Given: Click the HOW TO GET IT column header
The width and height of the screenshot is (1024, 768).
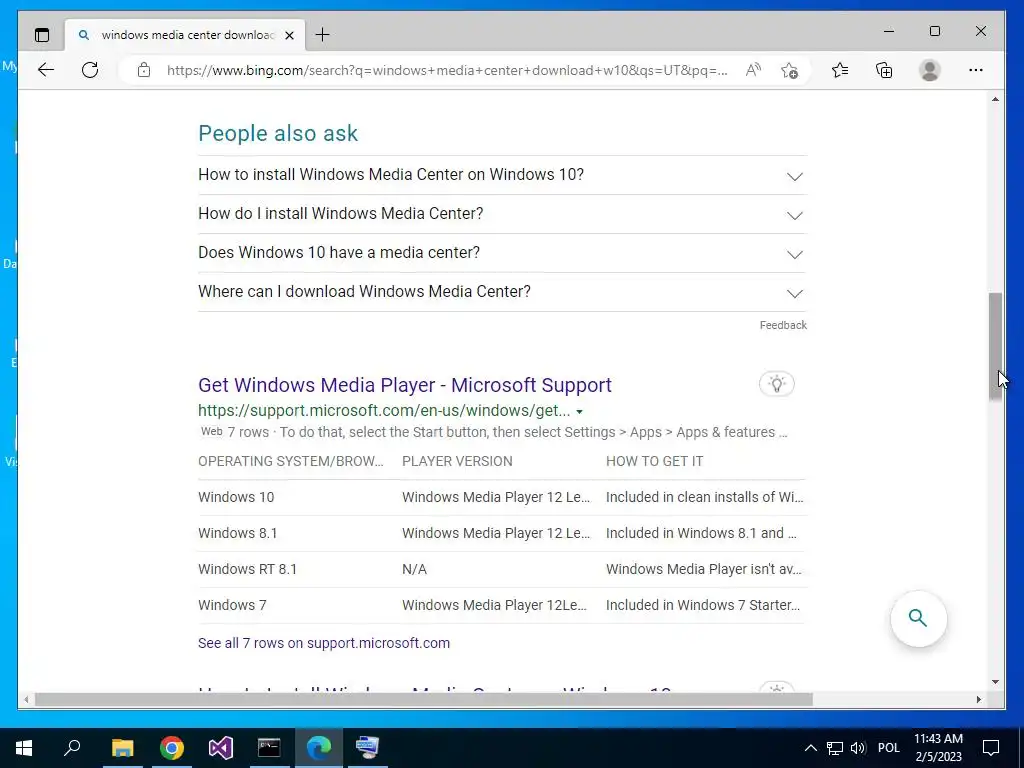Looking at the screenshot, I should pos(654,461).
